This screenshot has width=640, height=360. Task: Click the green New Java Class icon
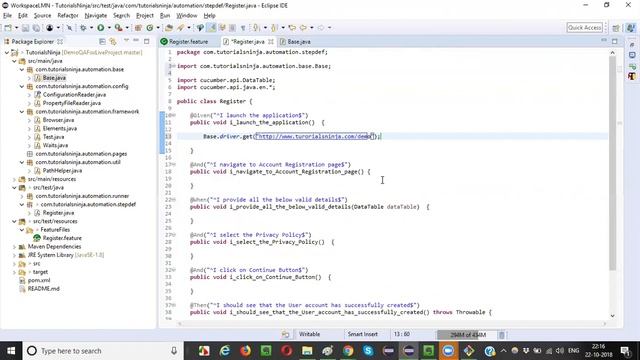point(150,28)
